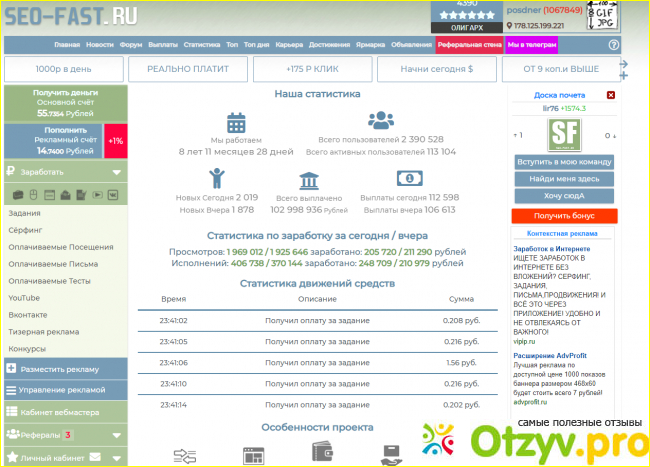Click the briefcase tasks icon in sidebar
Screen dimensions: 650x467
pyautogui.click(x=17, y=194)
